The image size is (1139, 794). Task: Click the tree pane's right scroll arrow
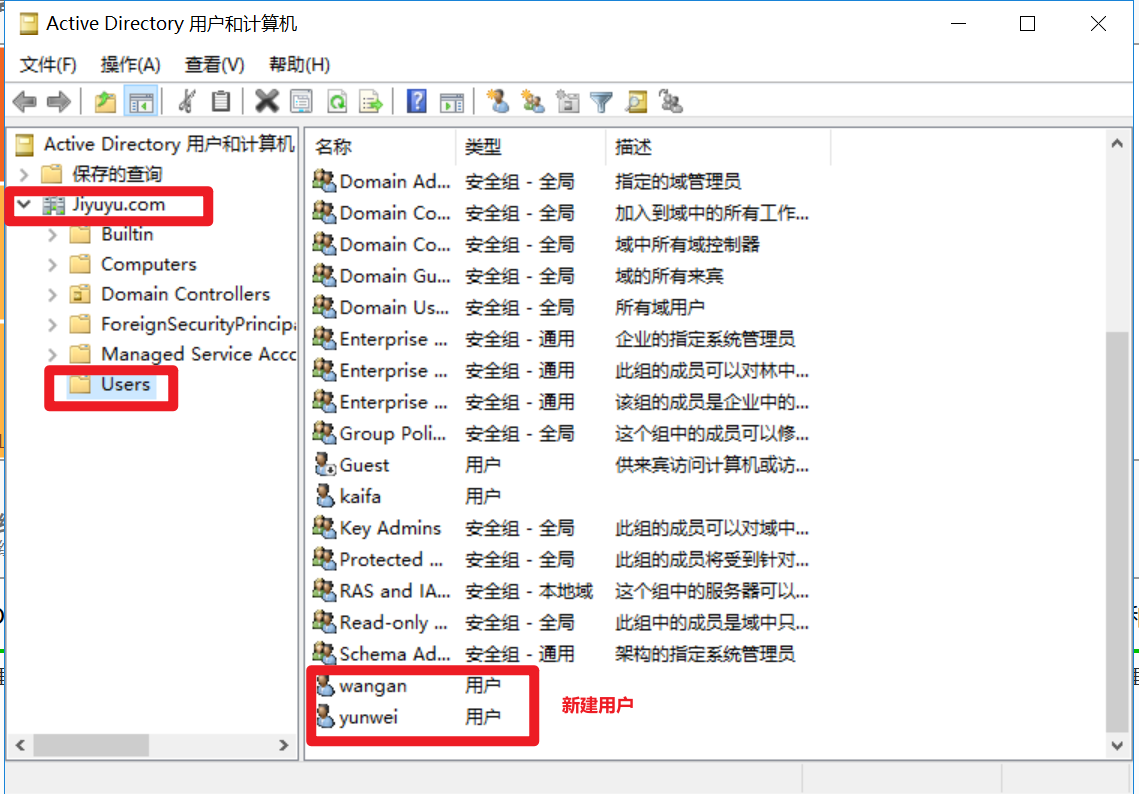click(x=284, y=745)
